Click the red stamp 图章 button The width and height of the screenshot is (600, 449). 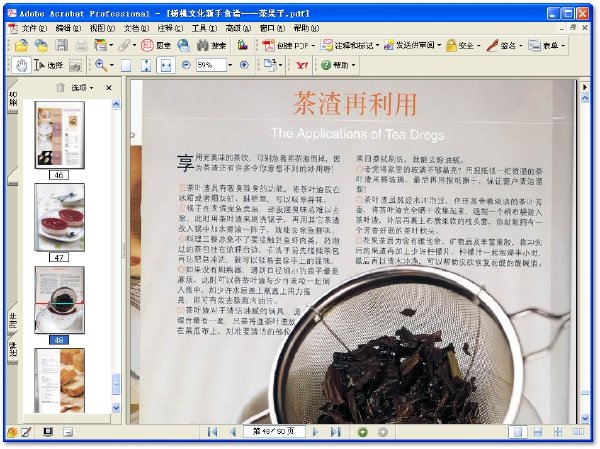pyautogui.click(x=155, y=46)
